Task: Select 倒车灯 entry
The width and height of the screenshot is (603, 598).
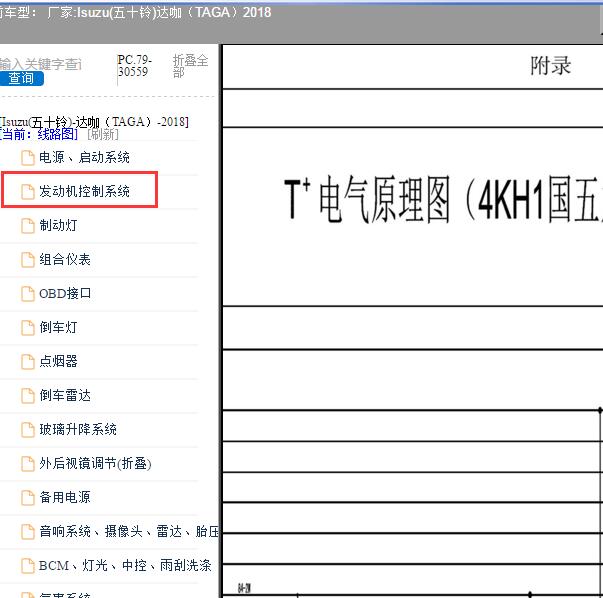Action: (x=58, y=327)
